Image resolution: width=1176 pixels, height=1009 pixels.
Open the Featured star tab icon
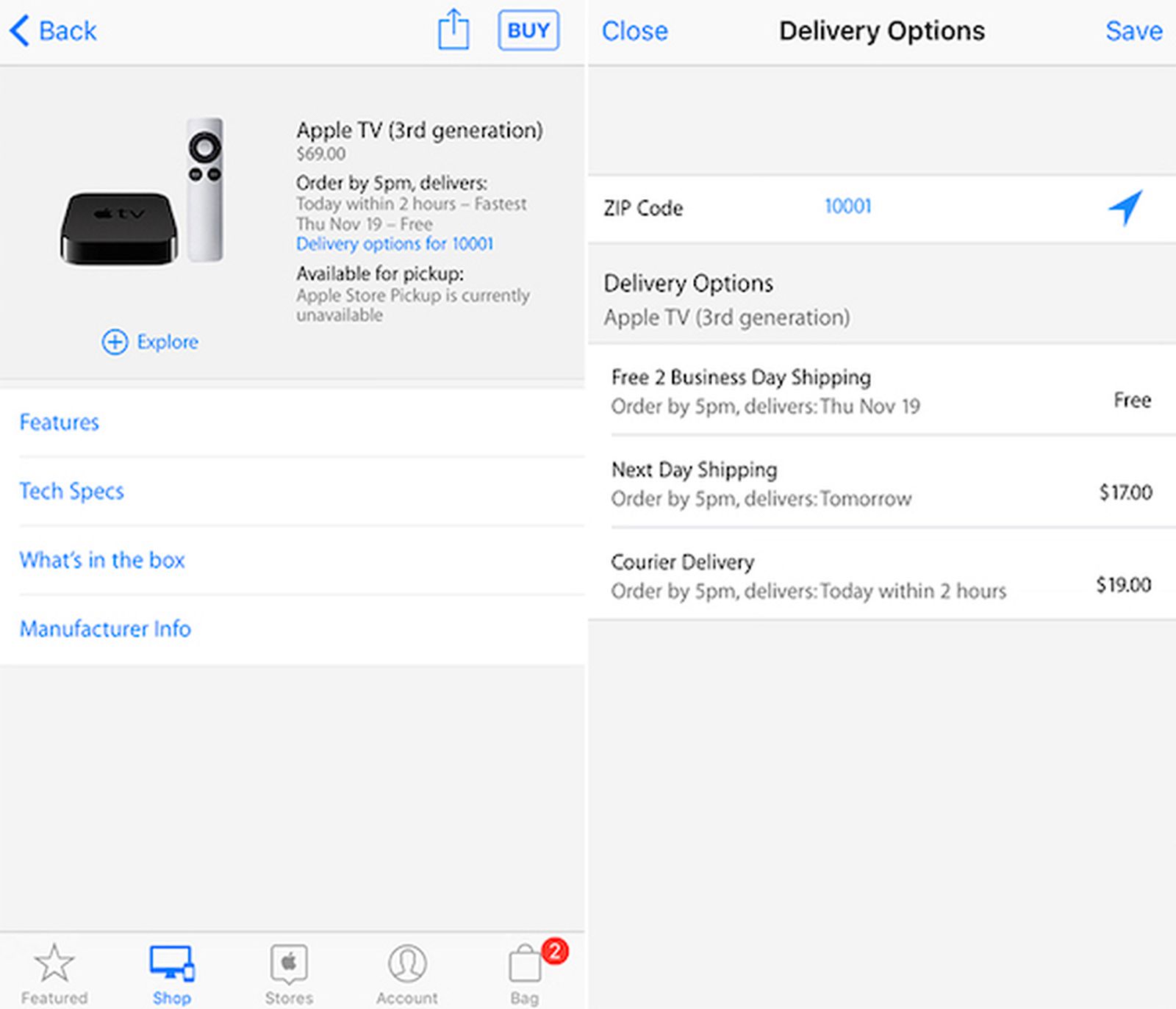[54, 963]
